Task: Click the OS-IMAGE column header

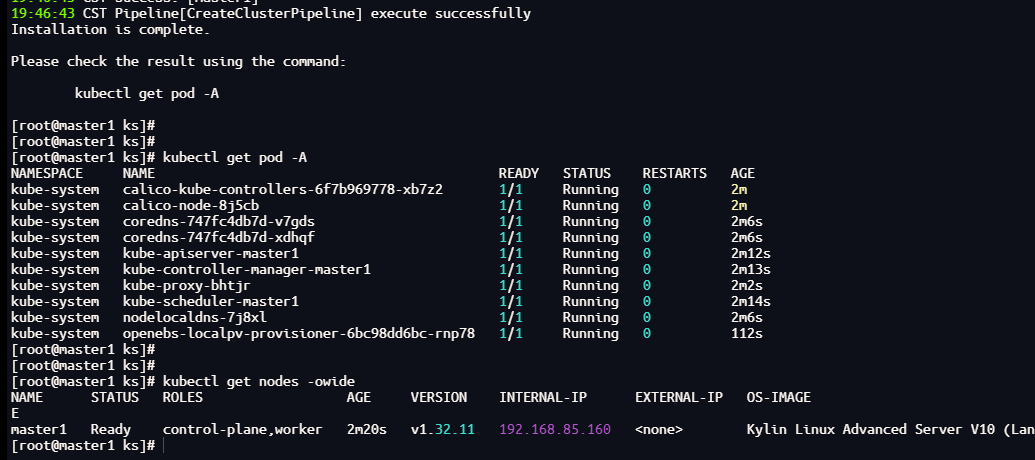Action: (778, 397)
